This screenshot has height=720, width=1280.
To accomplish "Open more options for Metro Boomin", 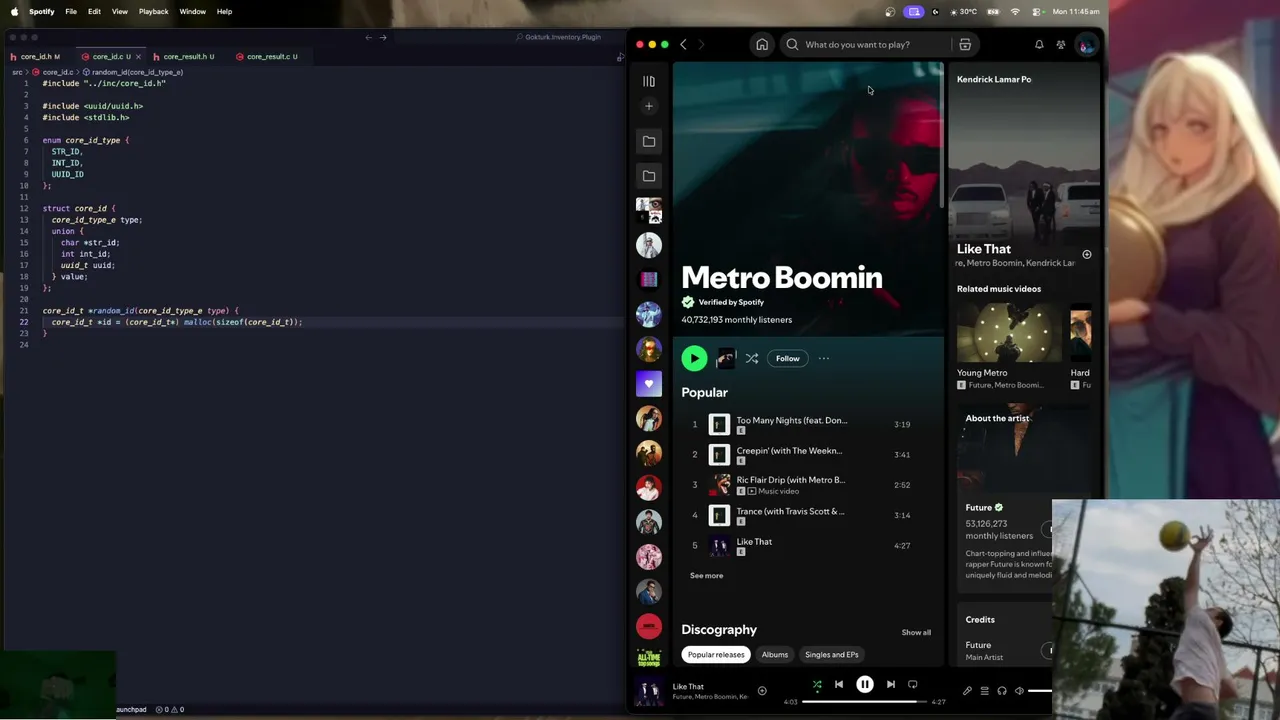I will pyautogui.click(x=824, y=358).
